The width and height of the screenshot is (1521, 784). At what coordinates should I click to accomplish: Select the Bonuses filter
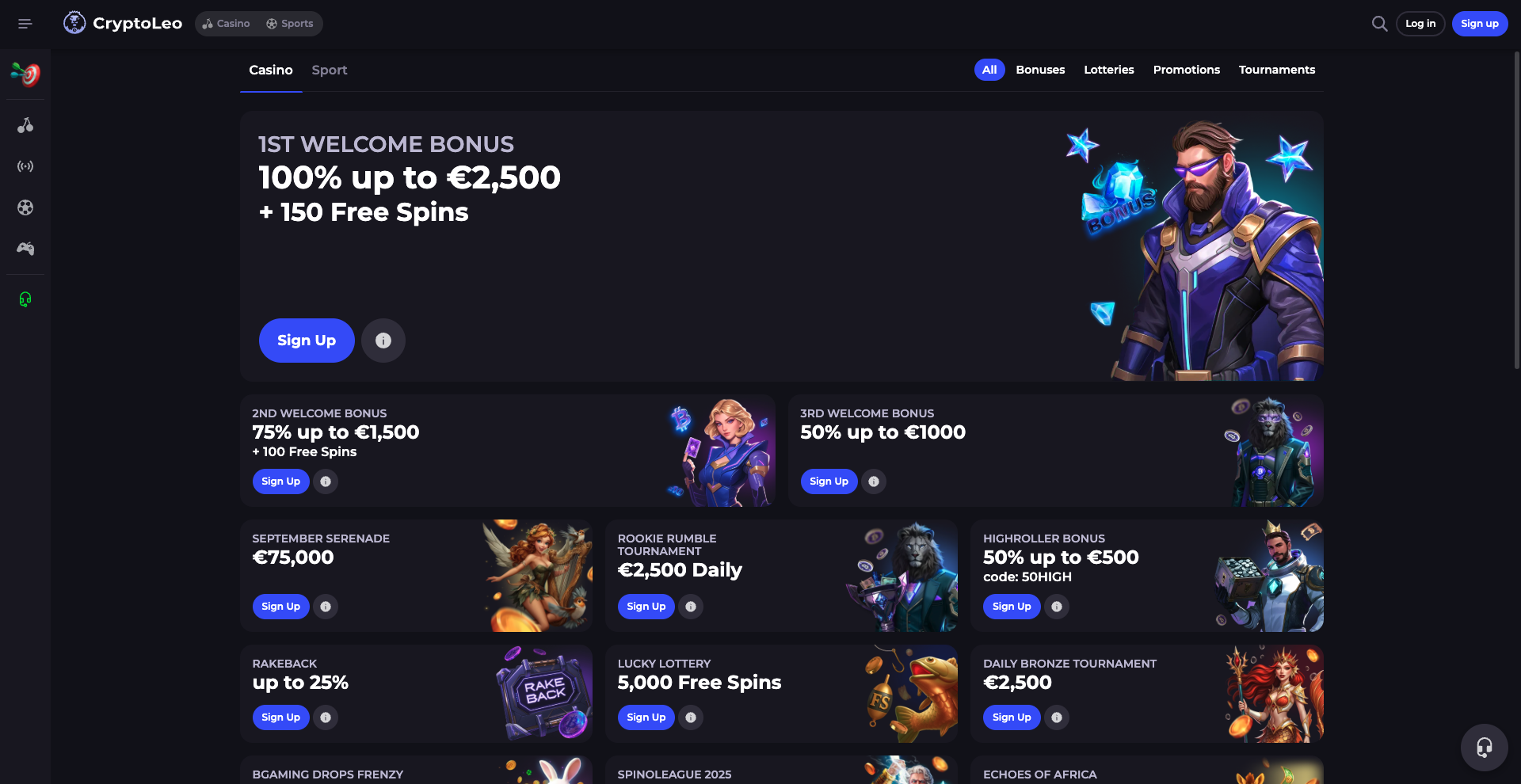(x=1040, y=70)
